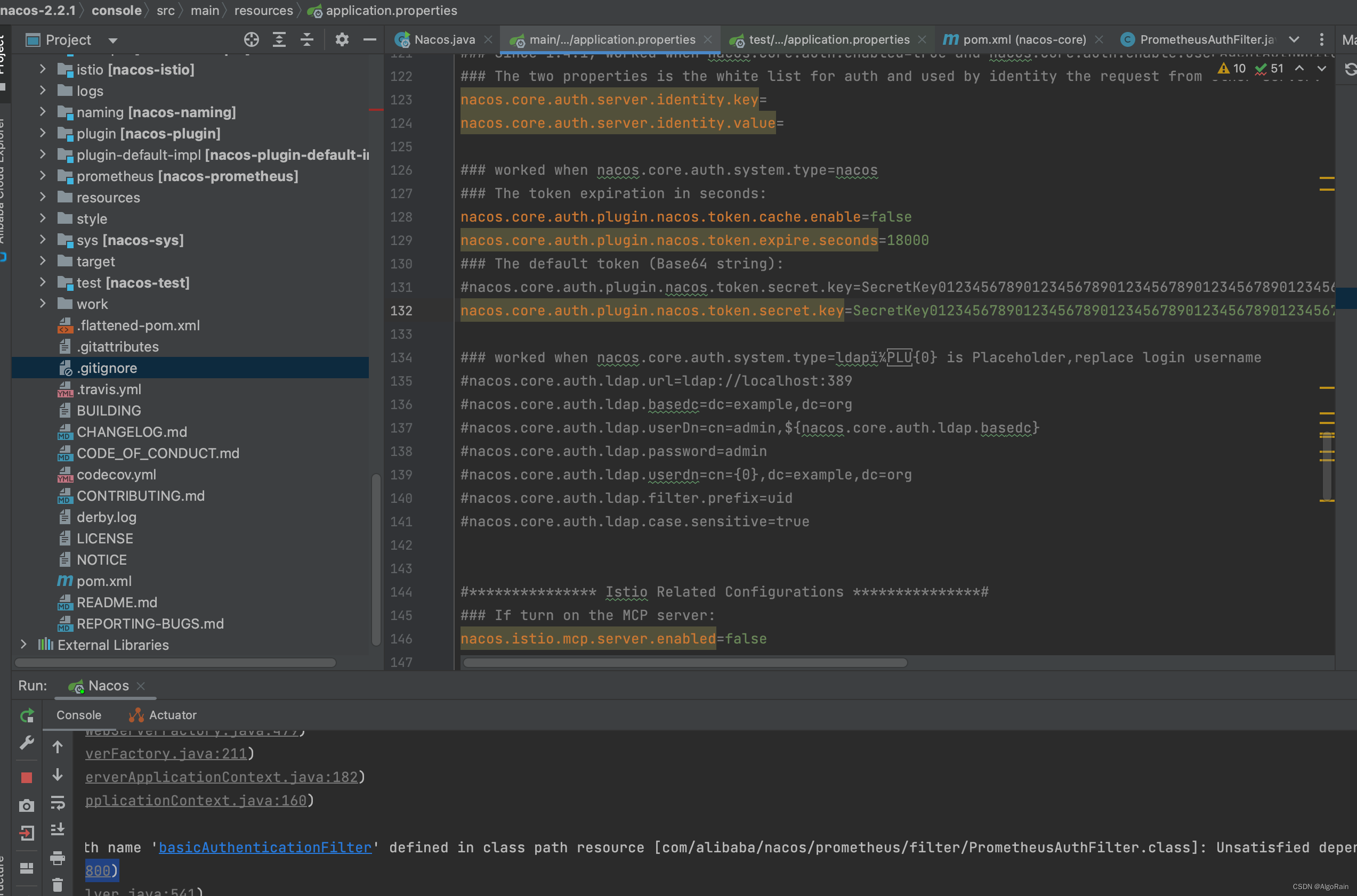
Task: Click the Select Opened File locate icon
Action: 252,39
